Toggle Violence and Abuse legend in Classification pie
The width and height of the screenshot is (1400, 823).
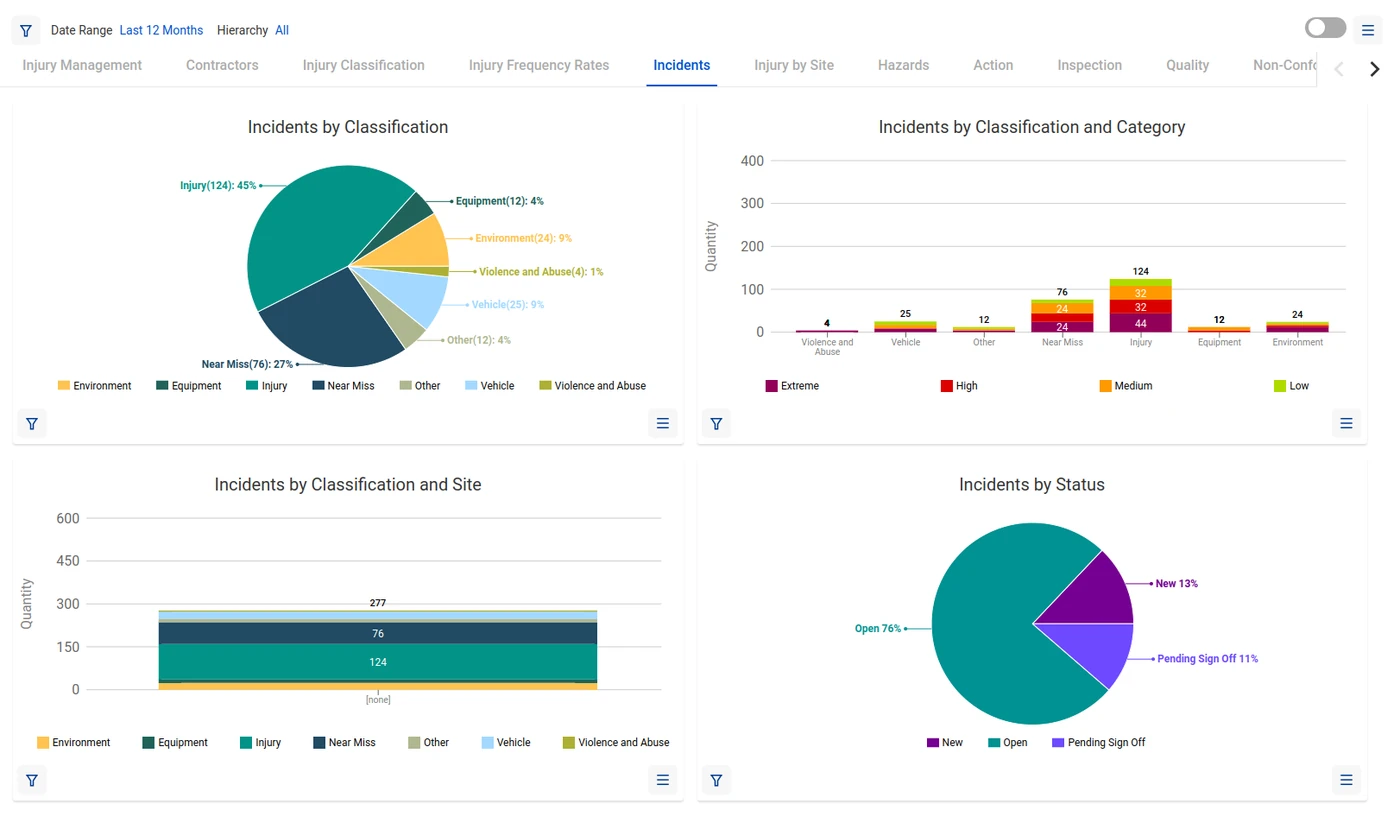(x=592, y=386)
